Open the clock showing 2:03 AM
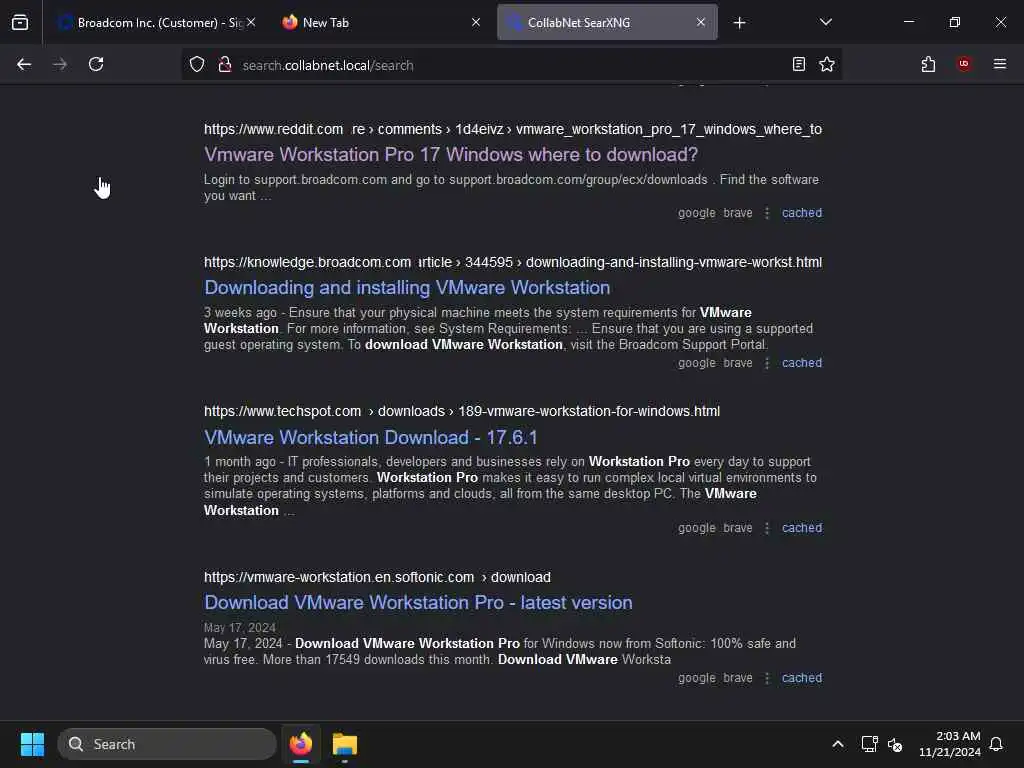The width and height of the screenshot is (1024, 768). tap(950, 744)
